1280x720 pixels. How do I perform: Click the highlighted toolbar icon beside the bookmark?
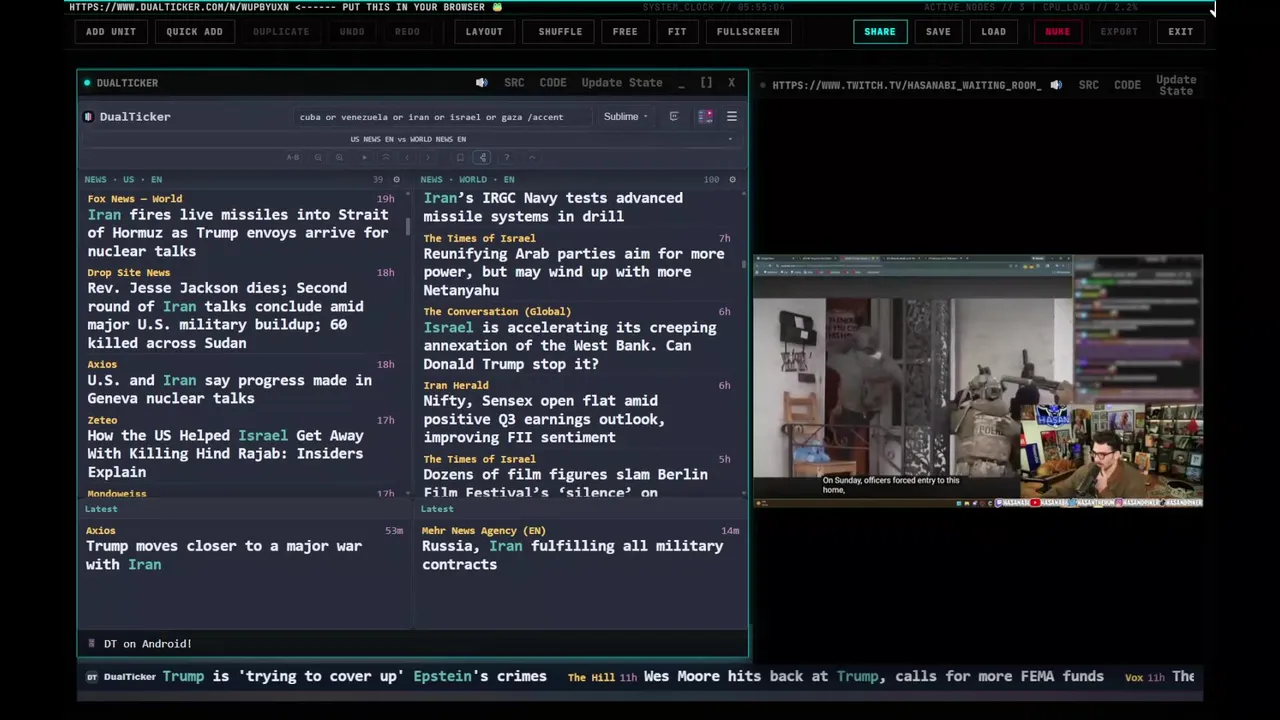pos(482,157)
